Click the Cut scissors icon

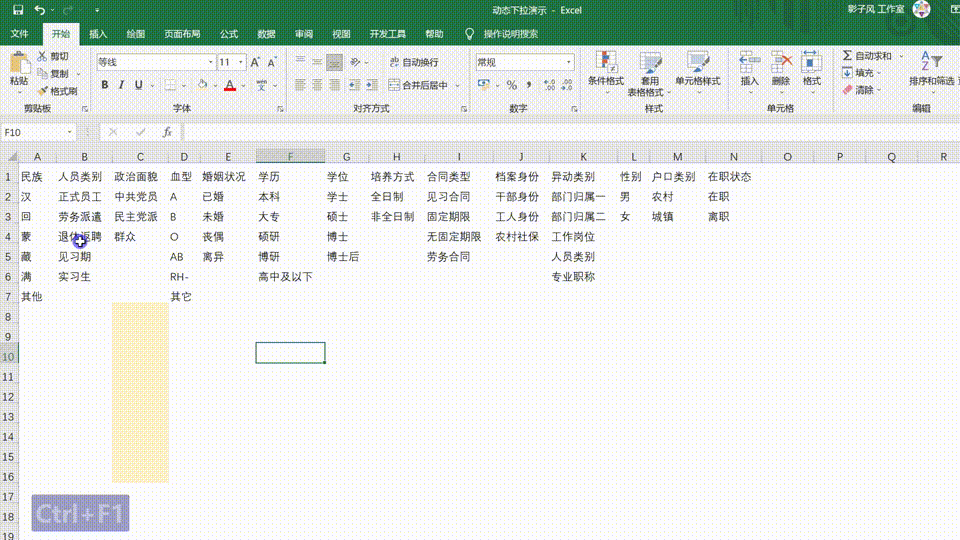click(x=42, y=56)
